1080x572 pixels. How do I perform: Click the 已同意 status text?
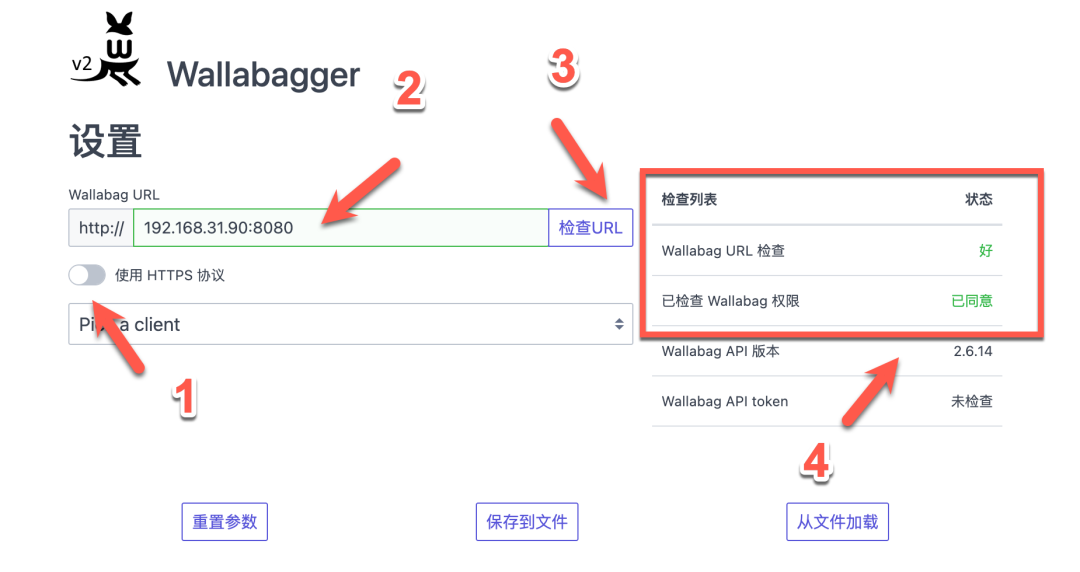tap(972, 301)
